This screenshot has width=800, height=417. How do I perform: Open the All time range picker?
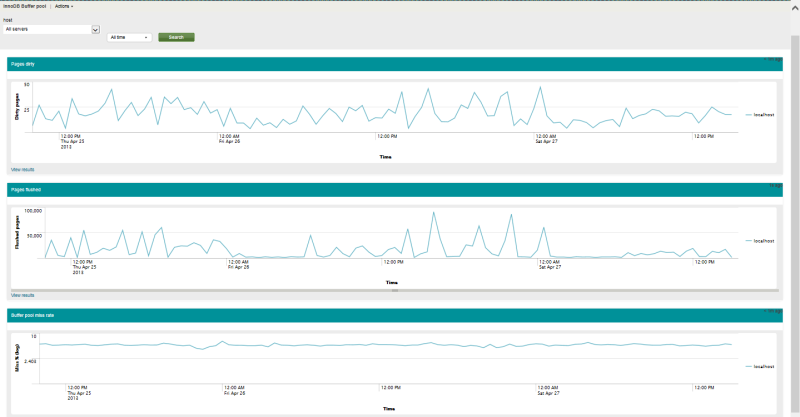pyautogui.click(x=129, y=37)
